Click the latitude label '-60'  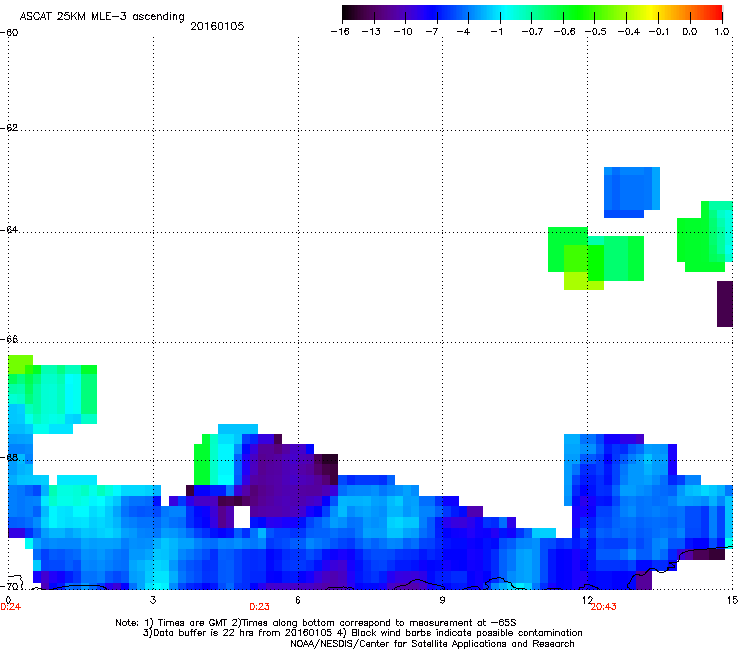coord(9,33)
